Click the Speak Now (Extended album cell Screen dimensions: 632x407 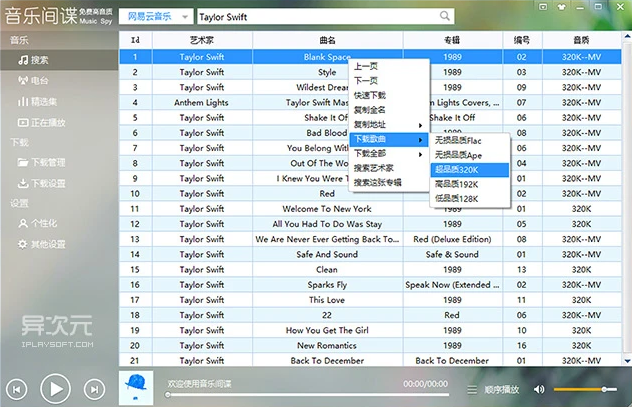click(452, 285)
